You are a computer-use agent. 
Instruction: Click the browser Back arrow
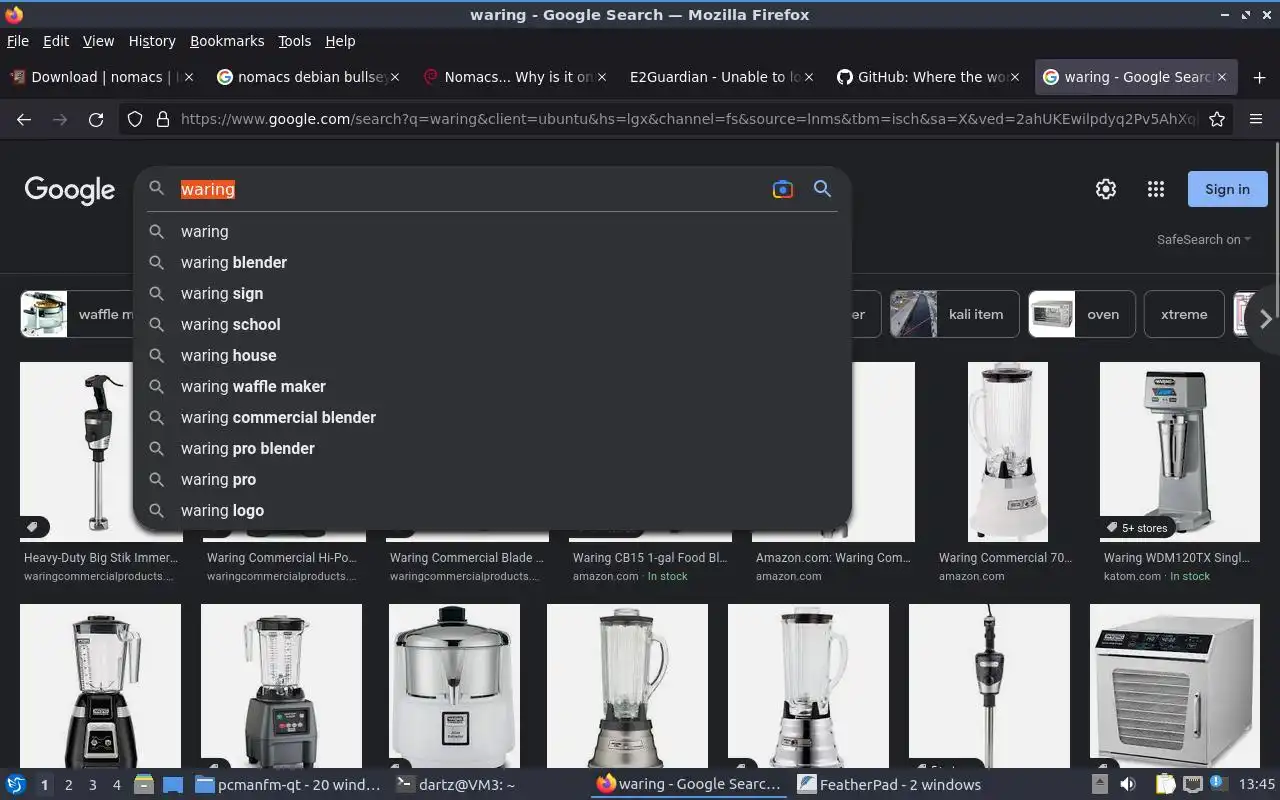pos(24,119)
